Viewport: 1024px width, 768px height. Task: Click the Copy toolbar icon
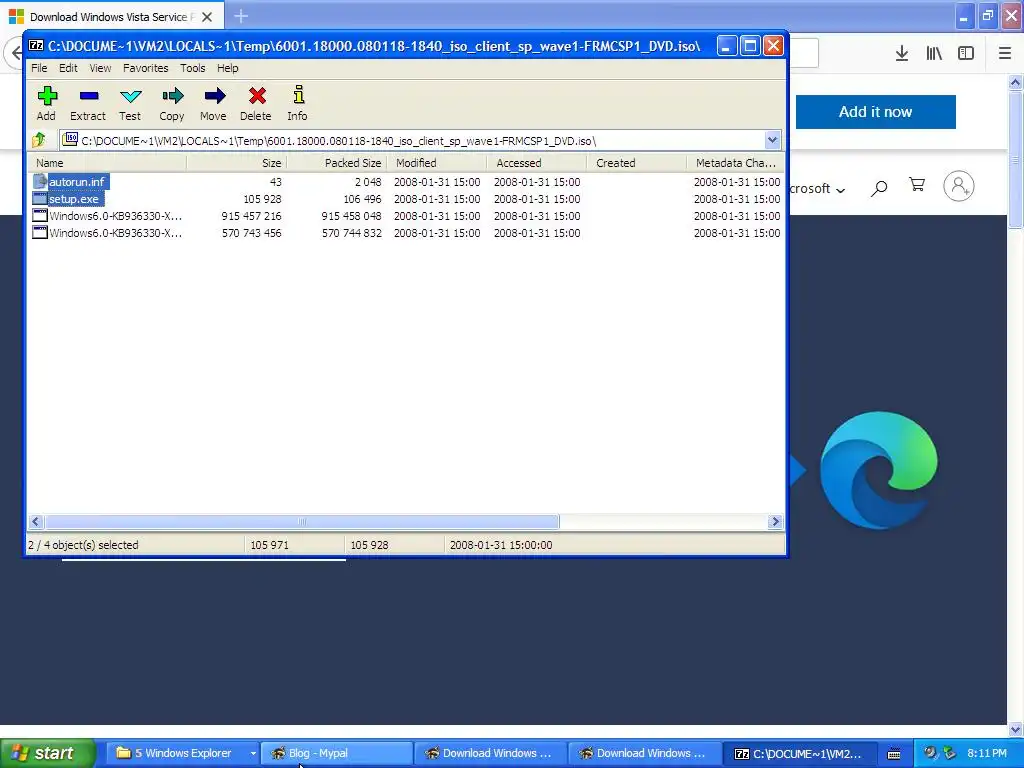pos(172,96)
